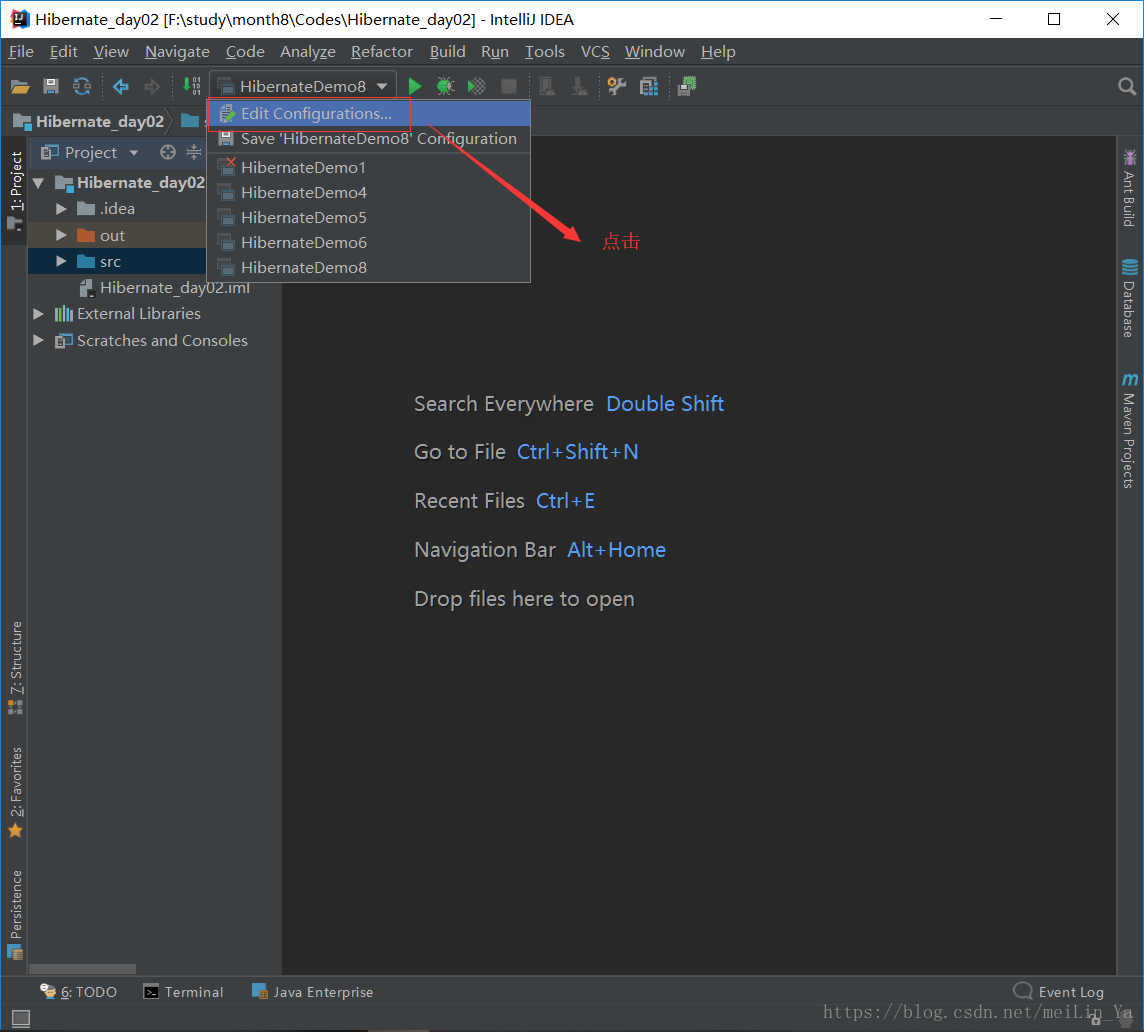The height and width of the screenshot is (1032, 1144).
Task: Select HibernateDemo4 configuration
Action: 369,193
